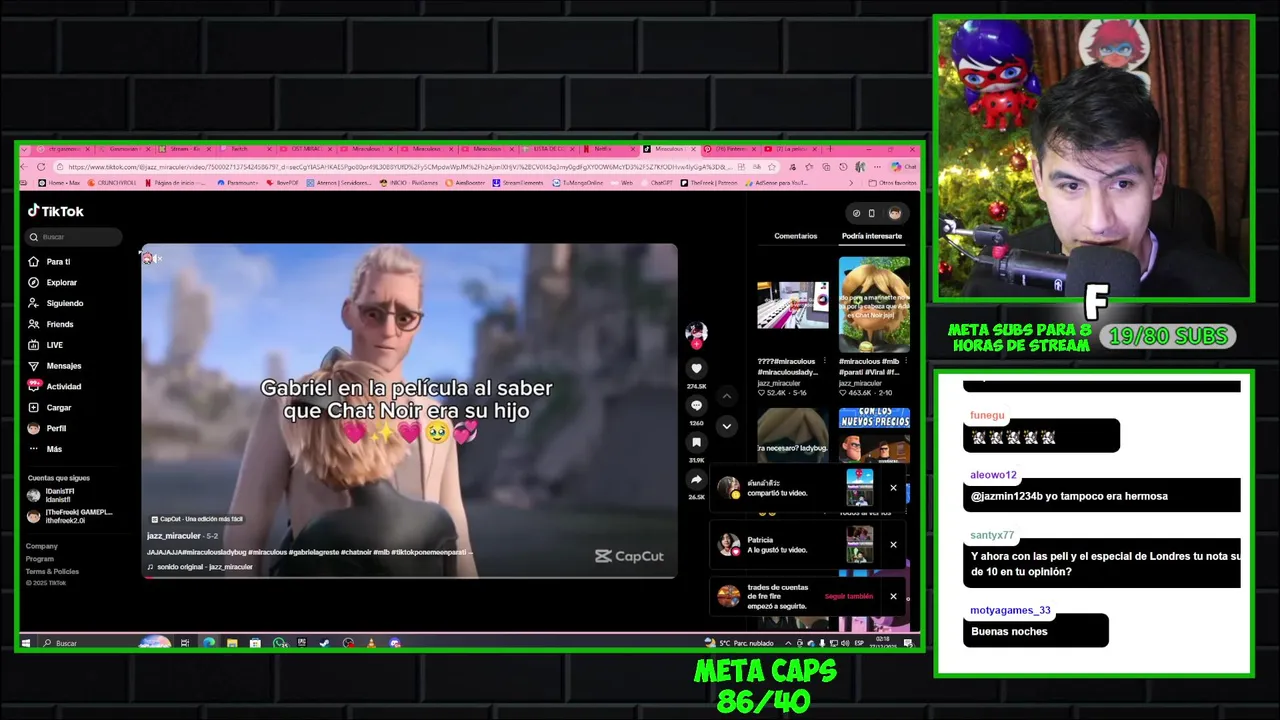Open Perfil in the sidebar
Viewport: 1280px width, 720px height.
pos(47,428)
